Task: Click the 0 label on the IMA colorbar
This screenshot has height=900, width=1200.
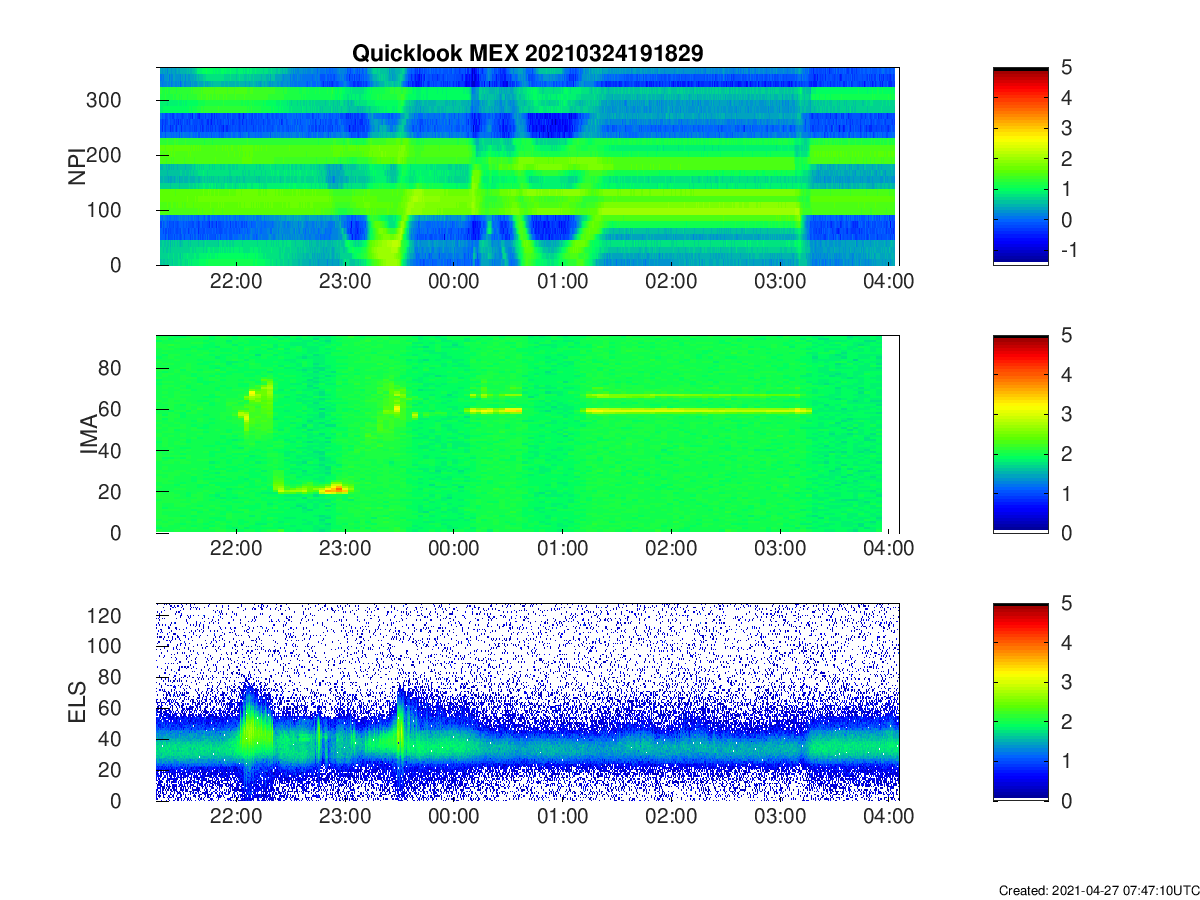Action: (x=1066, y=532)
